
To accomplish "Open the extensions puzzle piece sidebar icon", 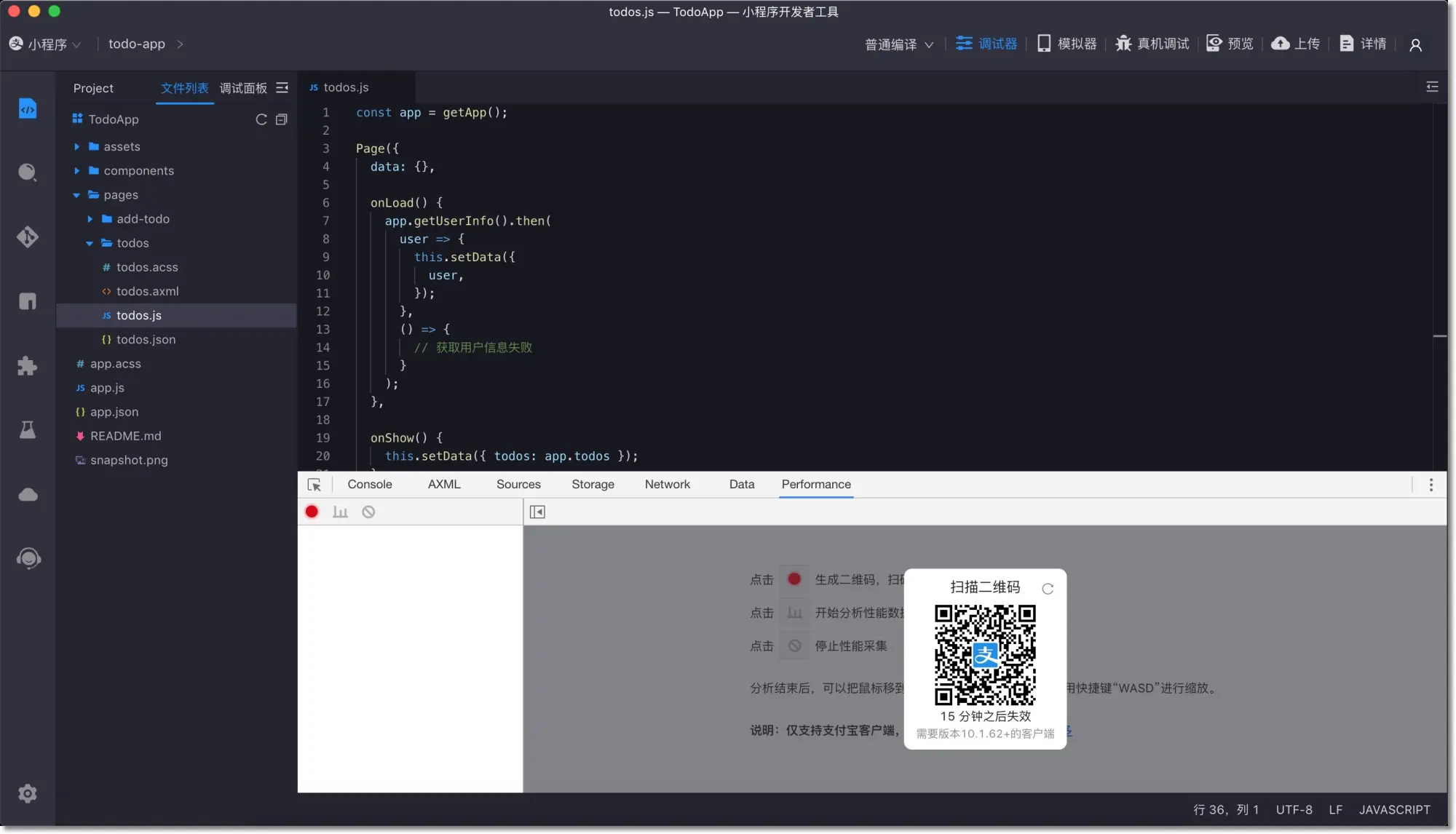I will (x=28, y=365).
